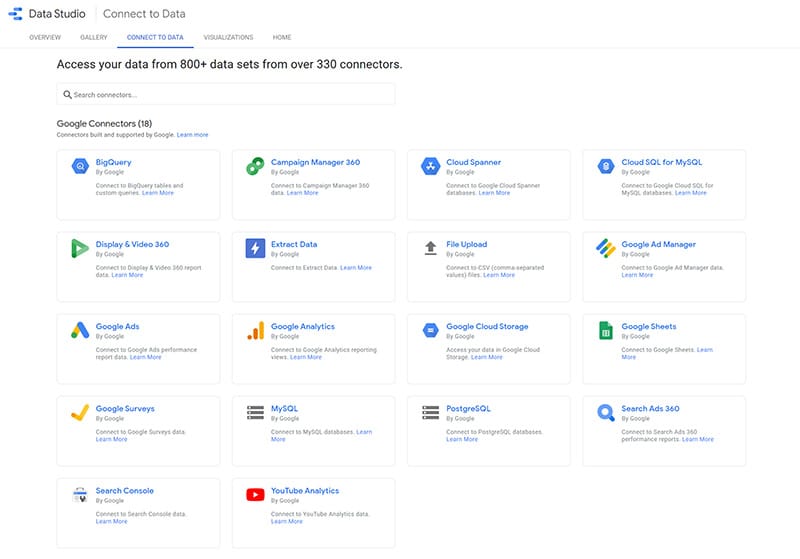This screenshot has height=559, width=800.
Task: Click the Cloud SQL for MySQL icon
Action: pos(606,166)
